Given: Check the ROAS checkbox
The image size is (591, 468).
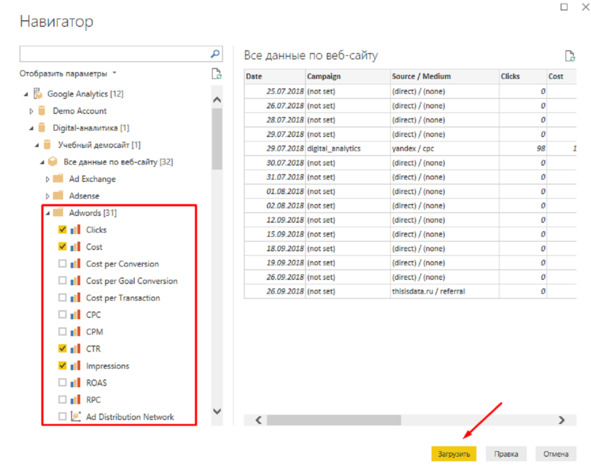Looking at the screenshot, I should [63, 382].
